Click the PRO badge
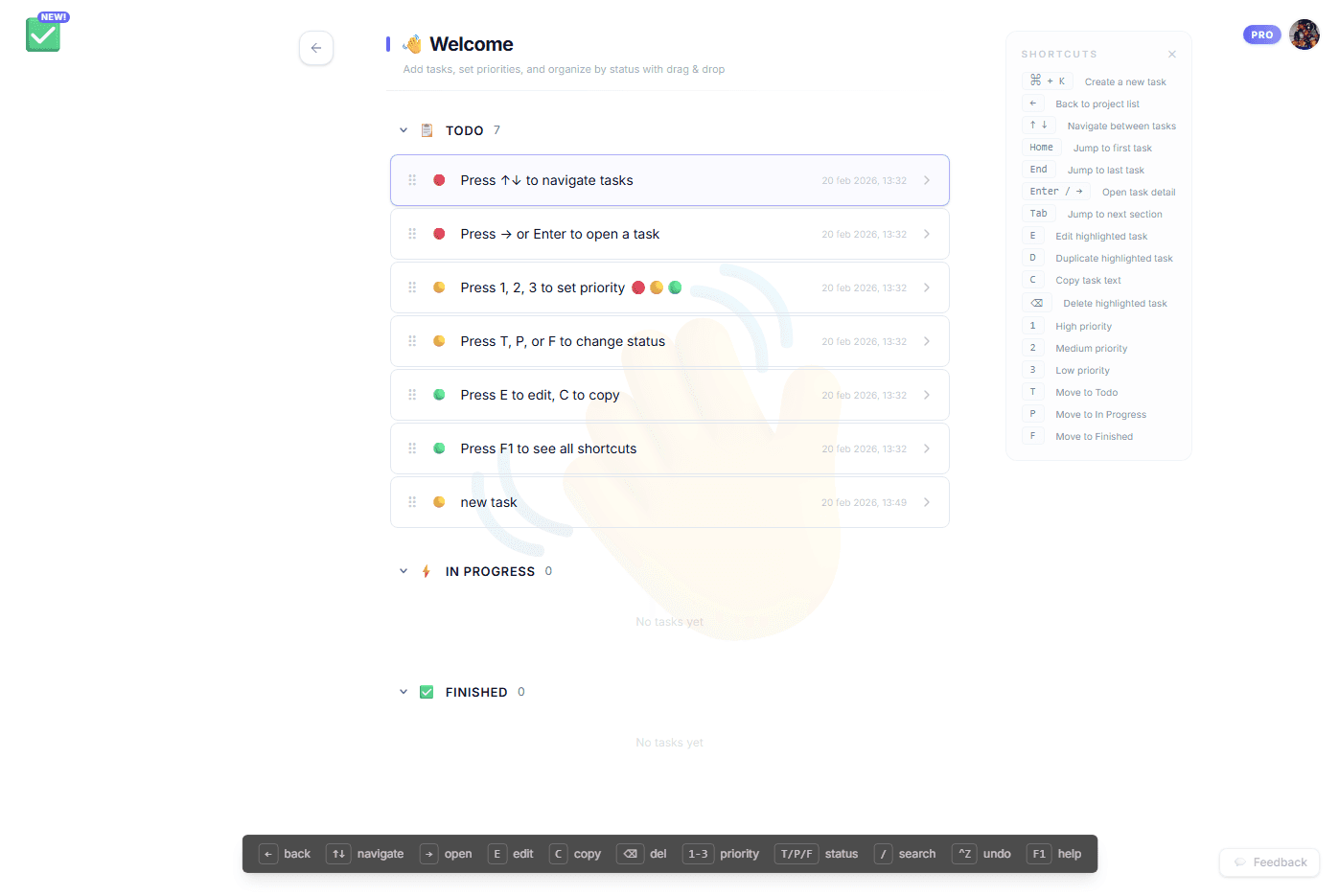Viewport: 1339px width, 896px height. (1262, 34)
